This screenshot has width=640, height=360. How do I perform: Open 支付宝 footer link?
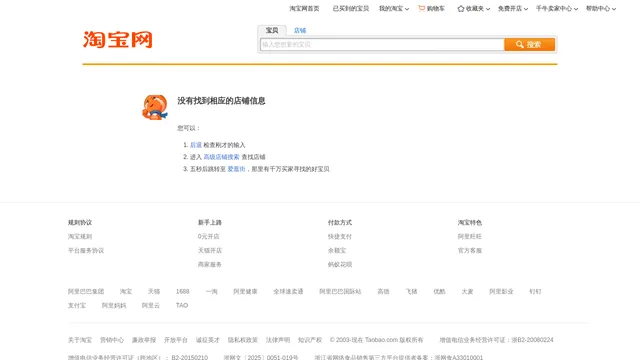tap(77, 305)
